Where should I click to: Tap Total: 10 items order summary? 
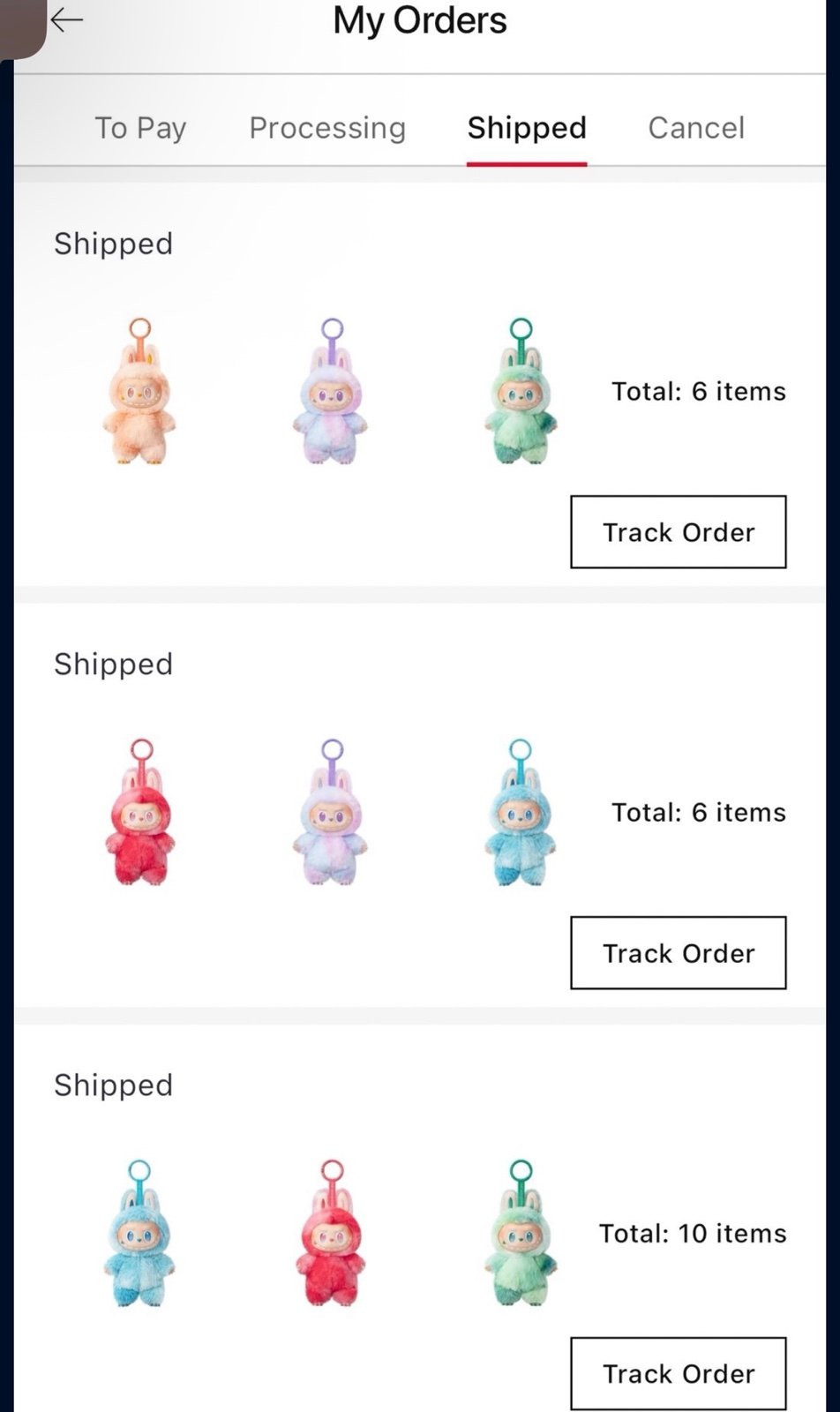click(x=693, y=1233)
